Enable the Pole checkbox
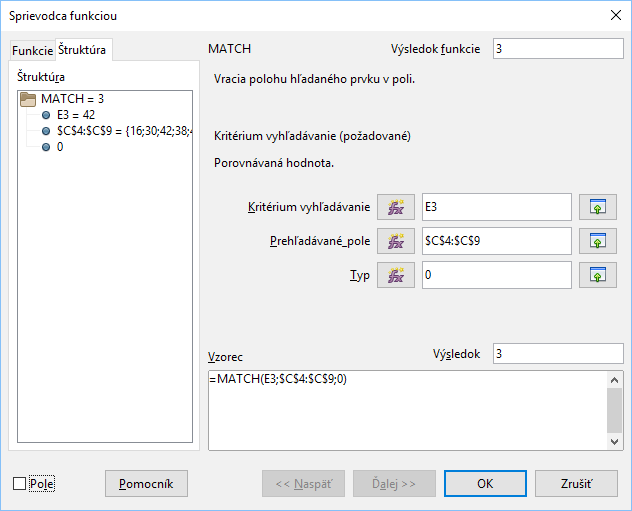 point(20,484)
